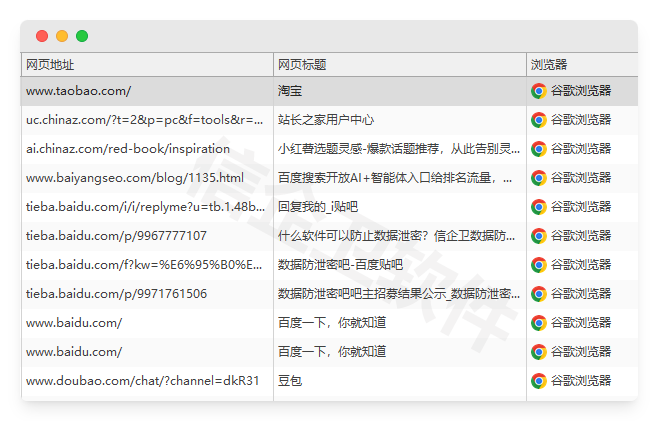The height and width of the screenshot is (421, 658).
Task: Click Chrome icon in the ai.chinaz.com row
Action: [538, 149]
